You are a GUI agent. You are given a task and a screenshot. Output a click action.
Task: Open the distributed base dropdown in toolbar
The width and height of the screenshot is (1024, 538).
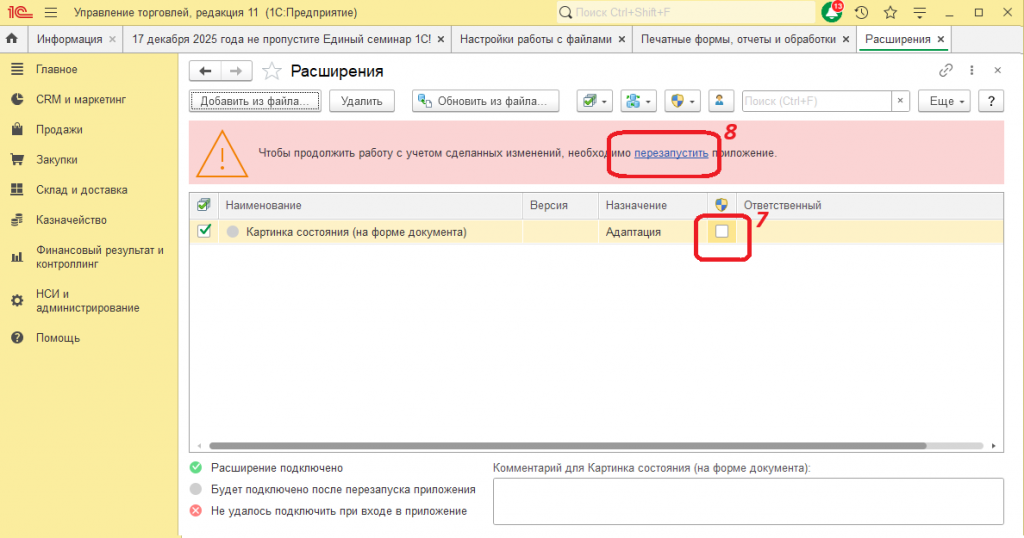pos(638,101)
